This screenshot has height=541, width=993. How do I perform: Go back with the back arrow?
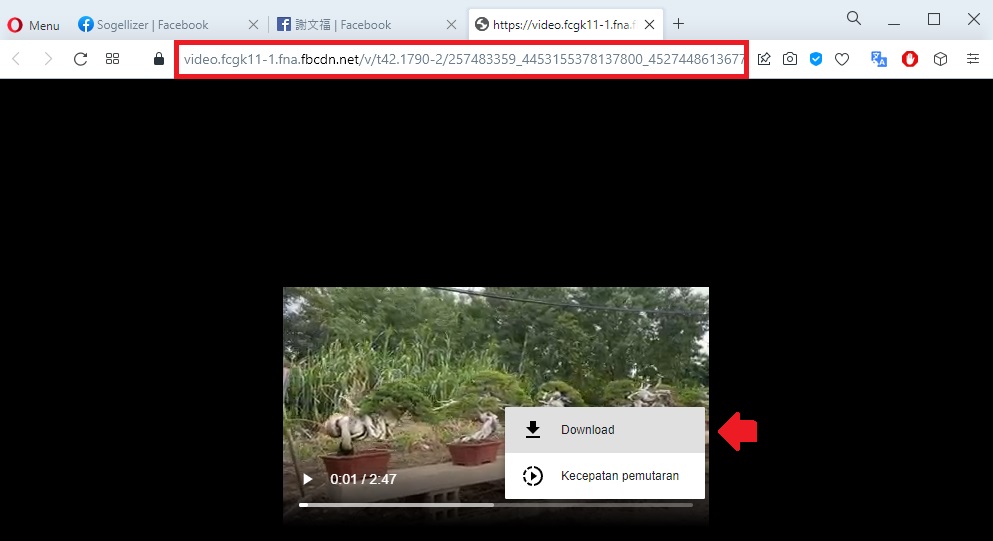pos(16,59)
